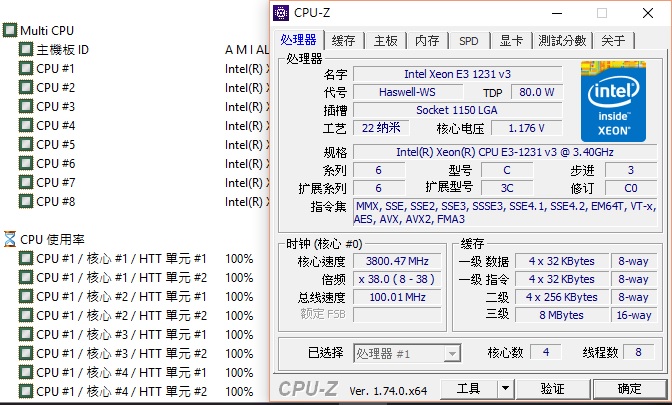Click chip icon for 核心 #4 / HTT 單元 #1

click(26, 372)
